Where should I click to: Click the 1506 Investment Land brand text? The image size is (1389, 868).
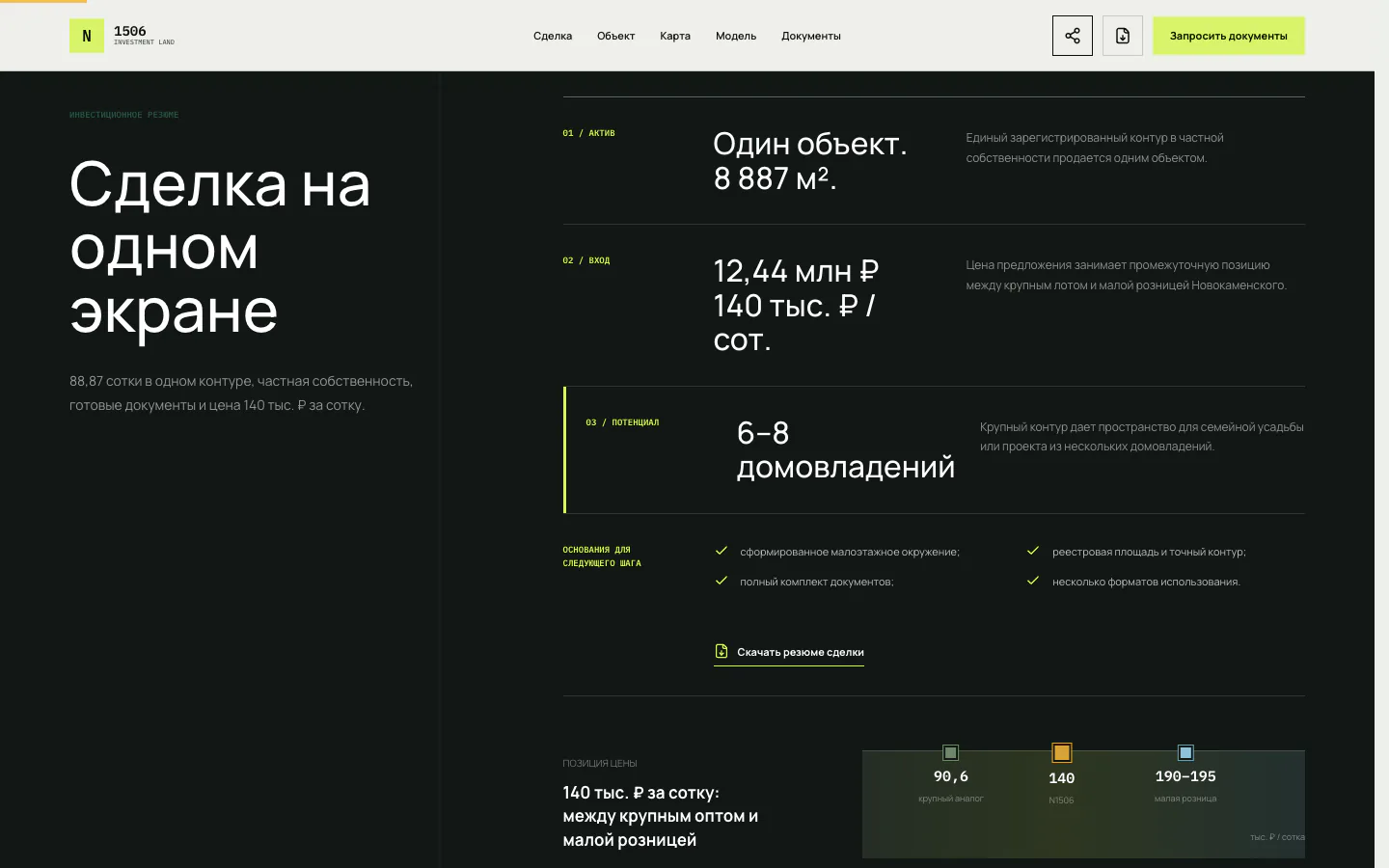[x=144, y=36]
